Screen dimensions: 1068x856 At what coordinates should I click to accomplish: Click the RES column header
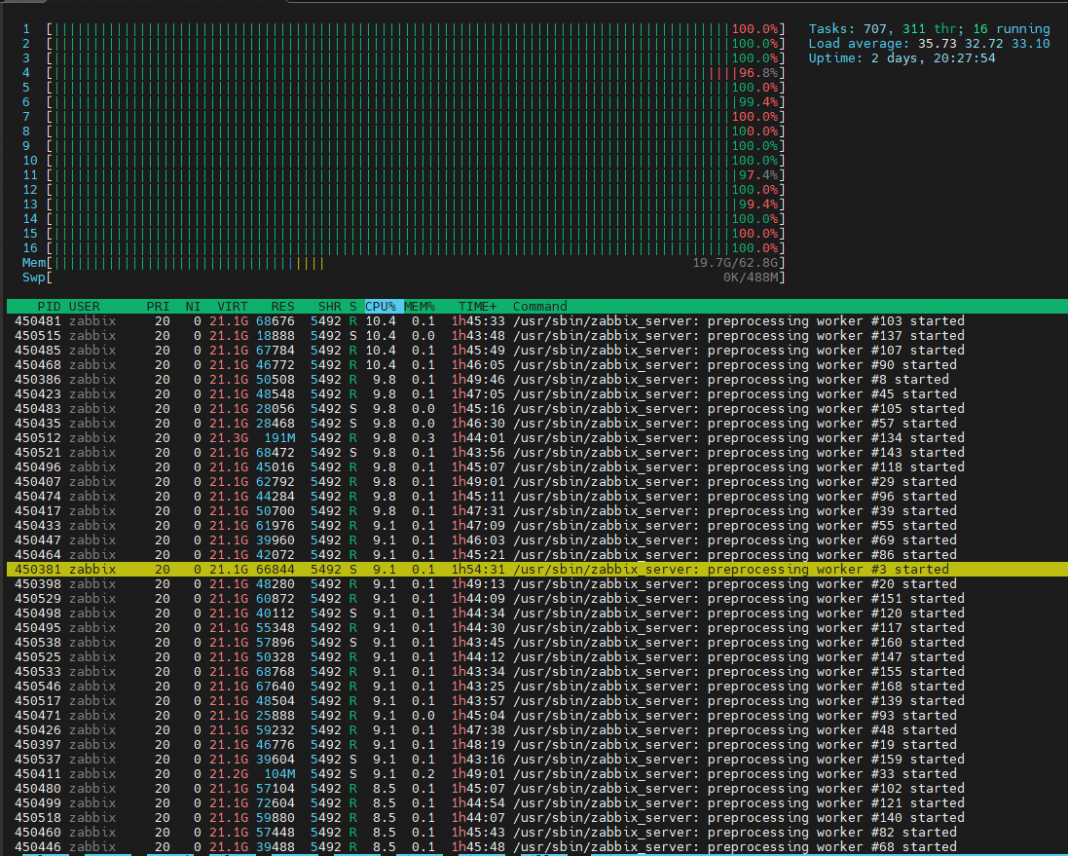click(282, 306)
